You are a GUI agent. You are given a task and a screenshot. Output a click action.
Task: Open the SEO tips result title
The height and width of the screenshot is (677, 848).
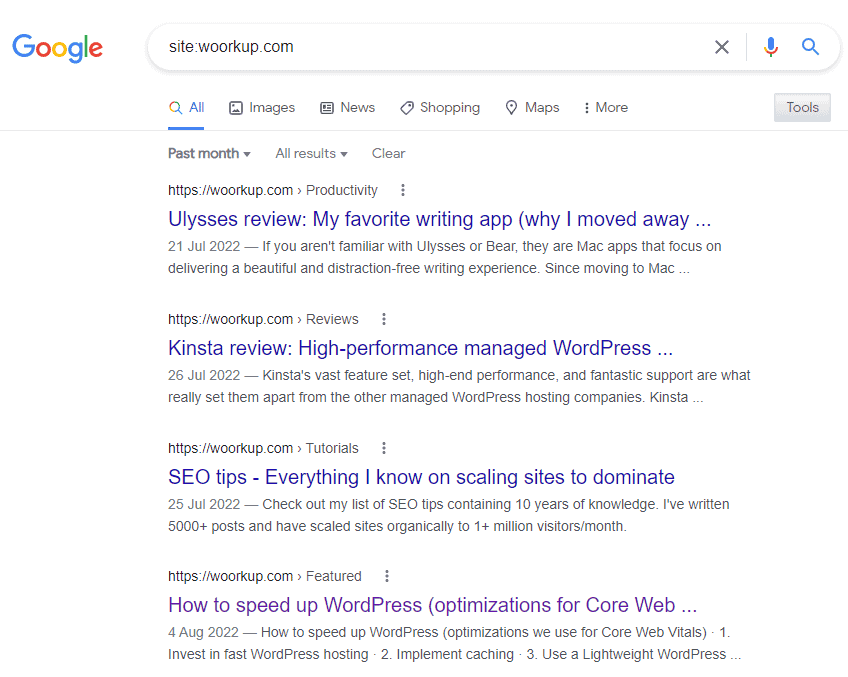click(x=421, y=477)
